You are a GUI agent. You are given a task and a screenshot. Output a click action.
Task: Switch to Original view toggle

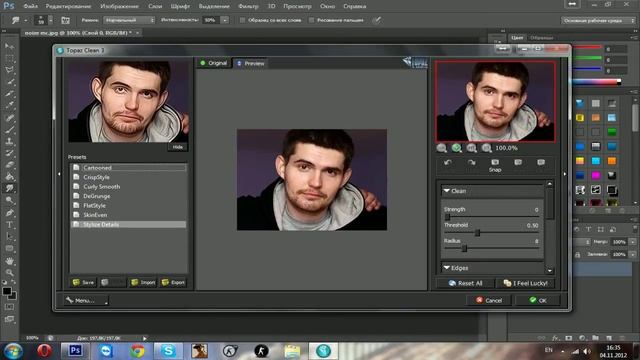click(x=213, y=63)
